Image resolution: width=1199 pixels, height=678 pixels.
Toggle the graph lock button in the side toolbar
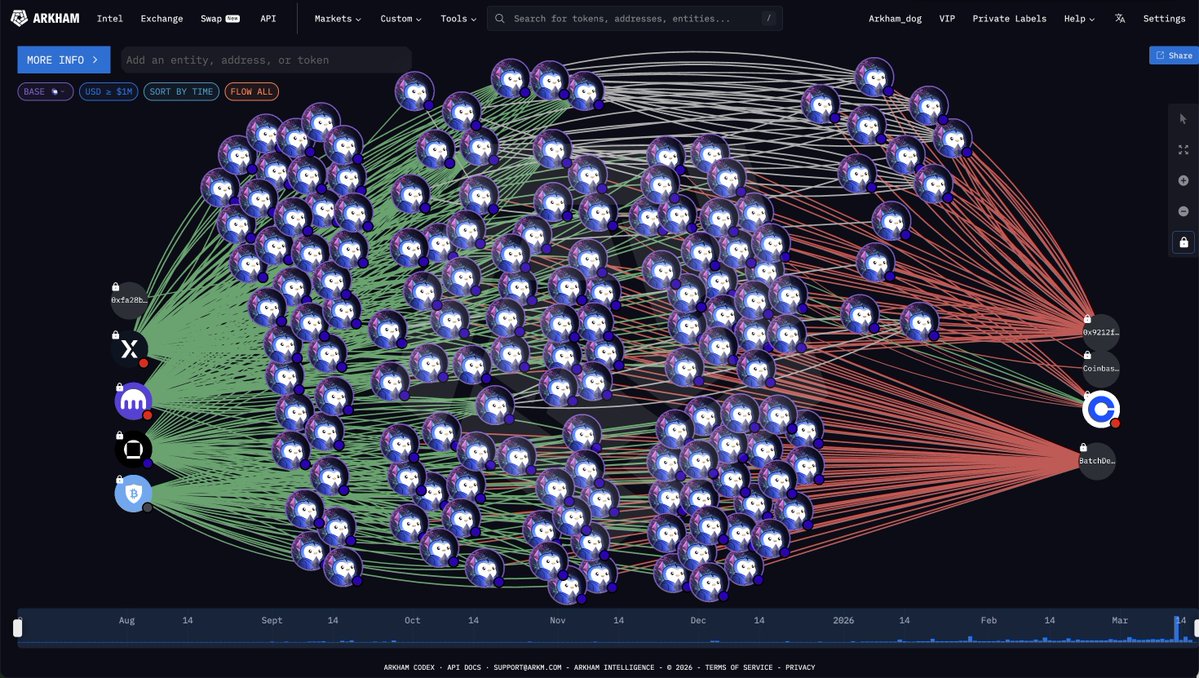[x=1183, y=242]
